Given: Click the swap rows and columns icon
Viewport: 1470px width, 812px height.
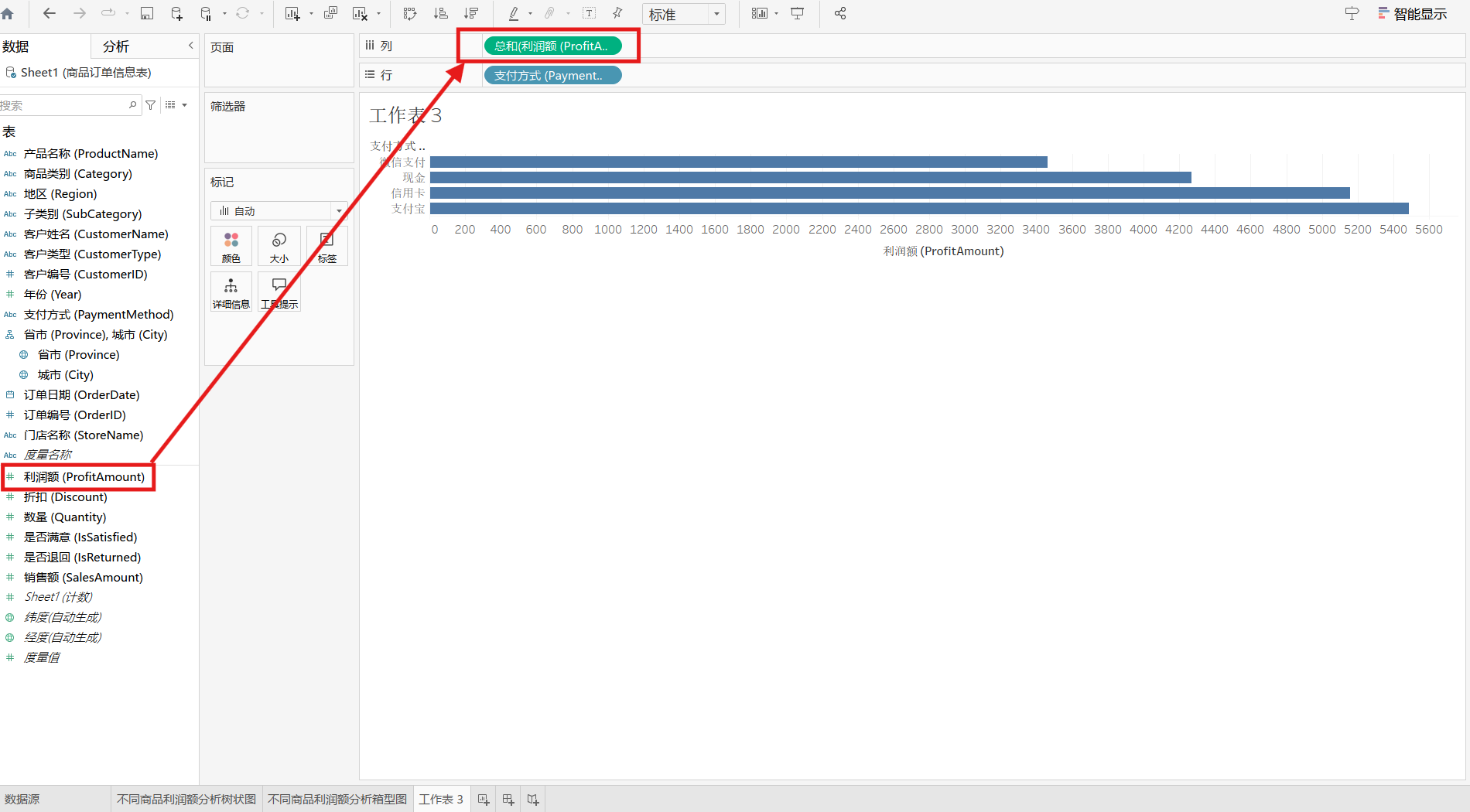Looking at the screenshot, I should point(410,14).
